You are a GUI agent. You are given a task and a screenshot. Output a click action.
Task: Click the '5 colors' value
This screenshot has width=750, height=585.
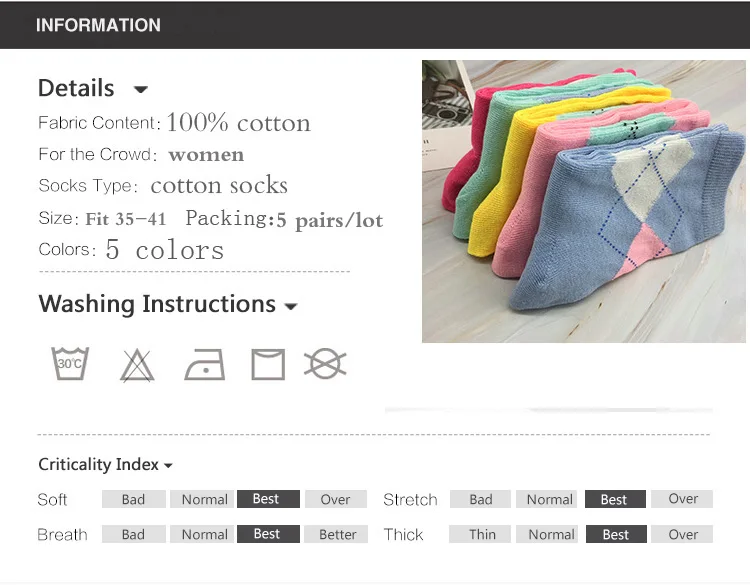(165, 250)
